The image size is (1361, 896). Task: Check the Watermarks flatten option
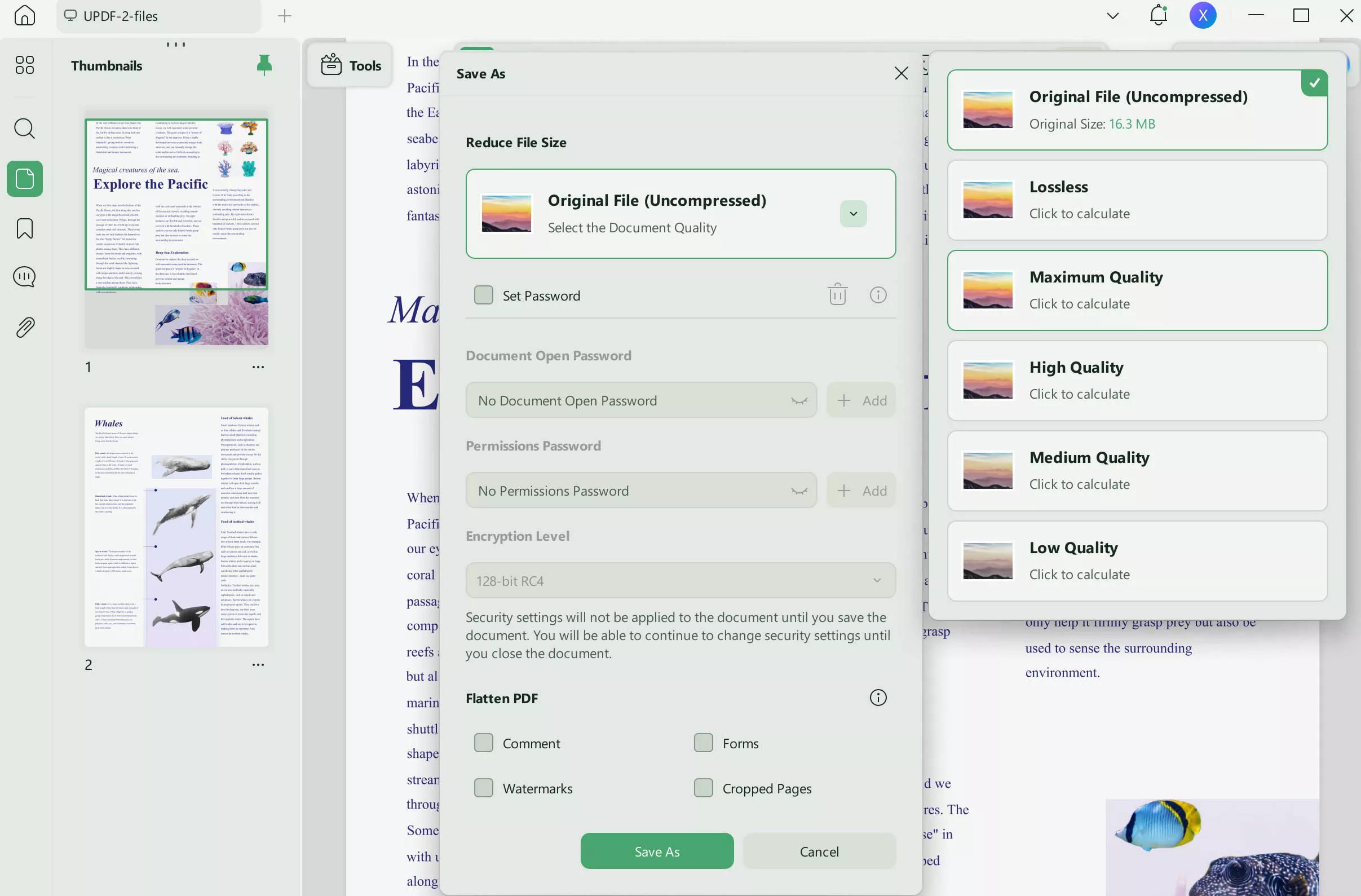tap(484, 788)
